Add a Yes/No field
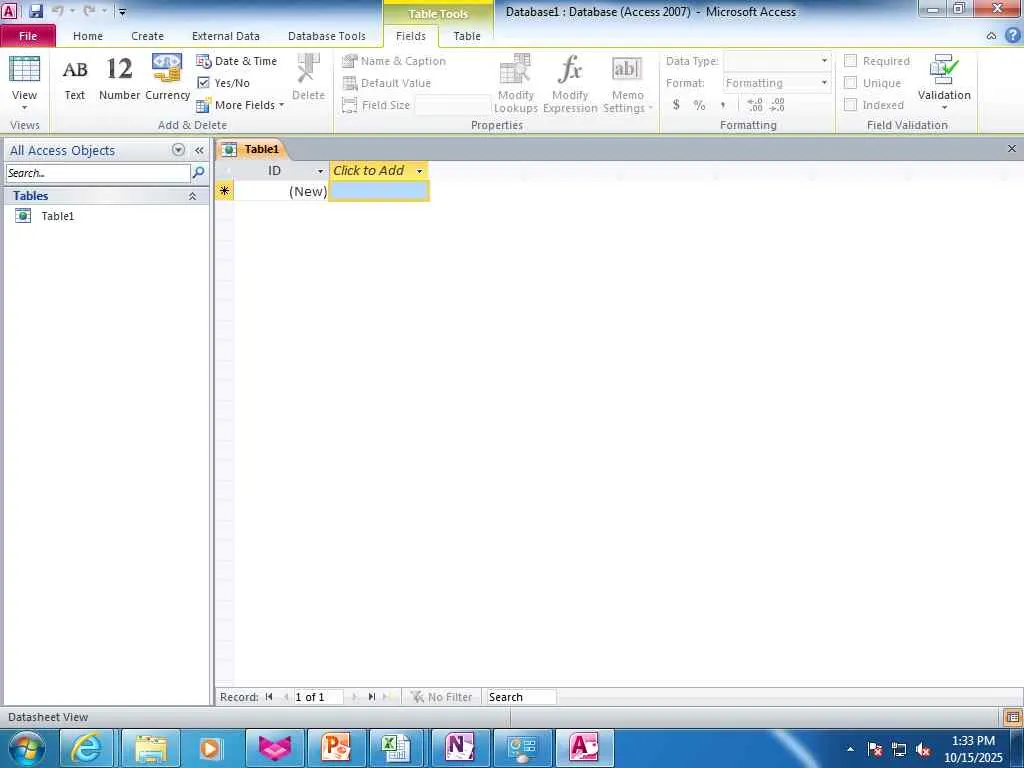This screenshot has height=768, width=1024. point(223,83)
